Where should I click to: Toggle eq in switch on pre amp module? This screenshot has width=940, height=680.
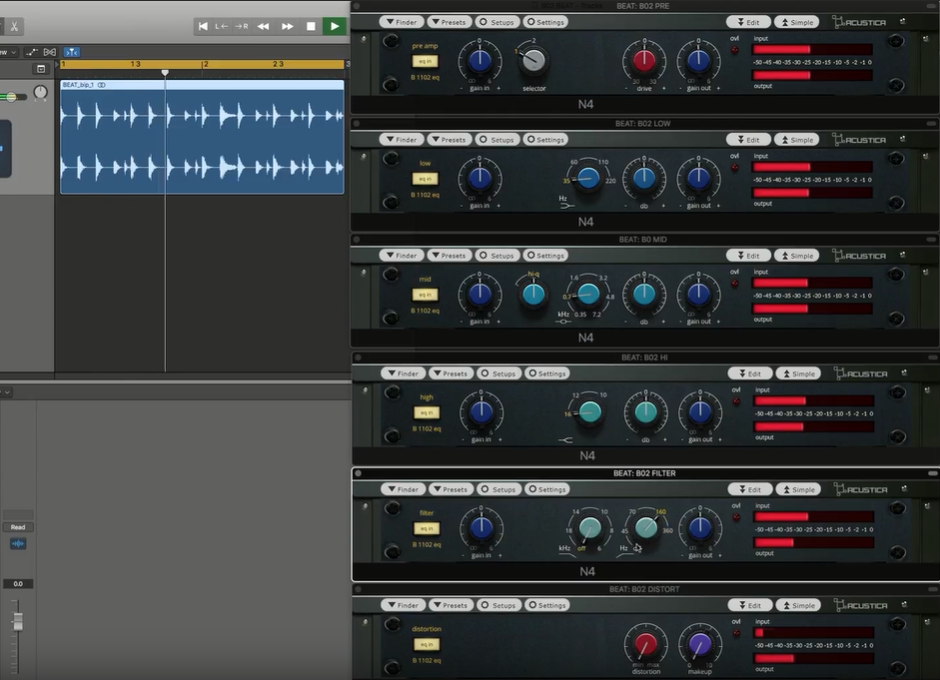point(425,61)
